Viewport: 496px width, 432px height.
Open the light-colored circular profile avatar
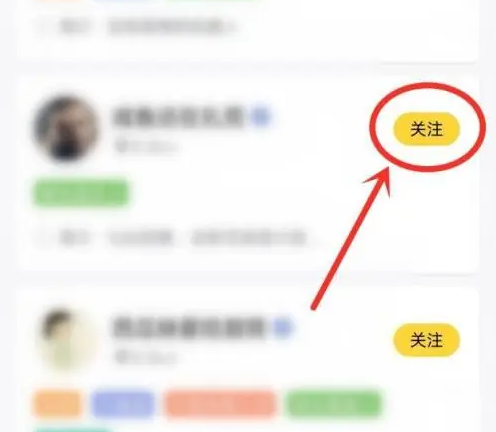[x=67, y=339]
